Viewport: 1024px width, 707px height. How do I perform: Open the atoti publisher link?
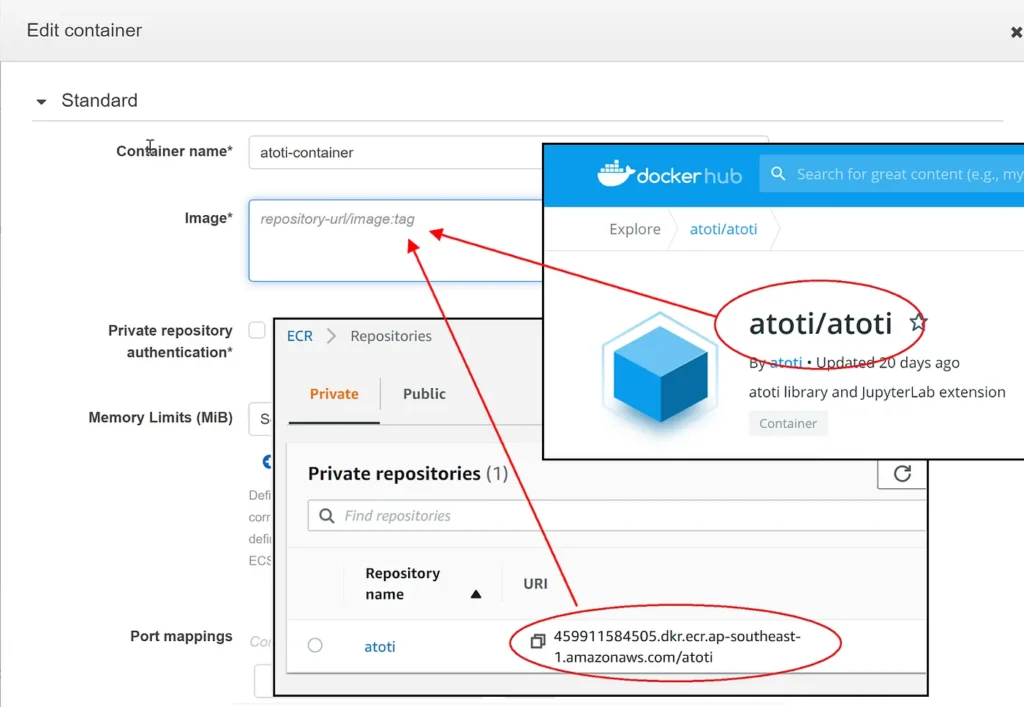point(786,362)
